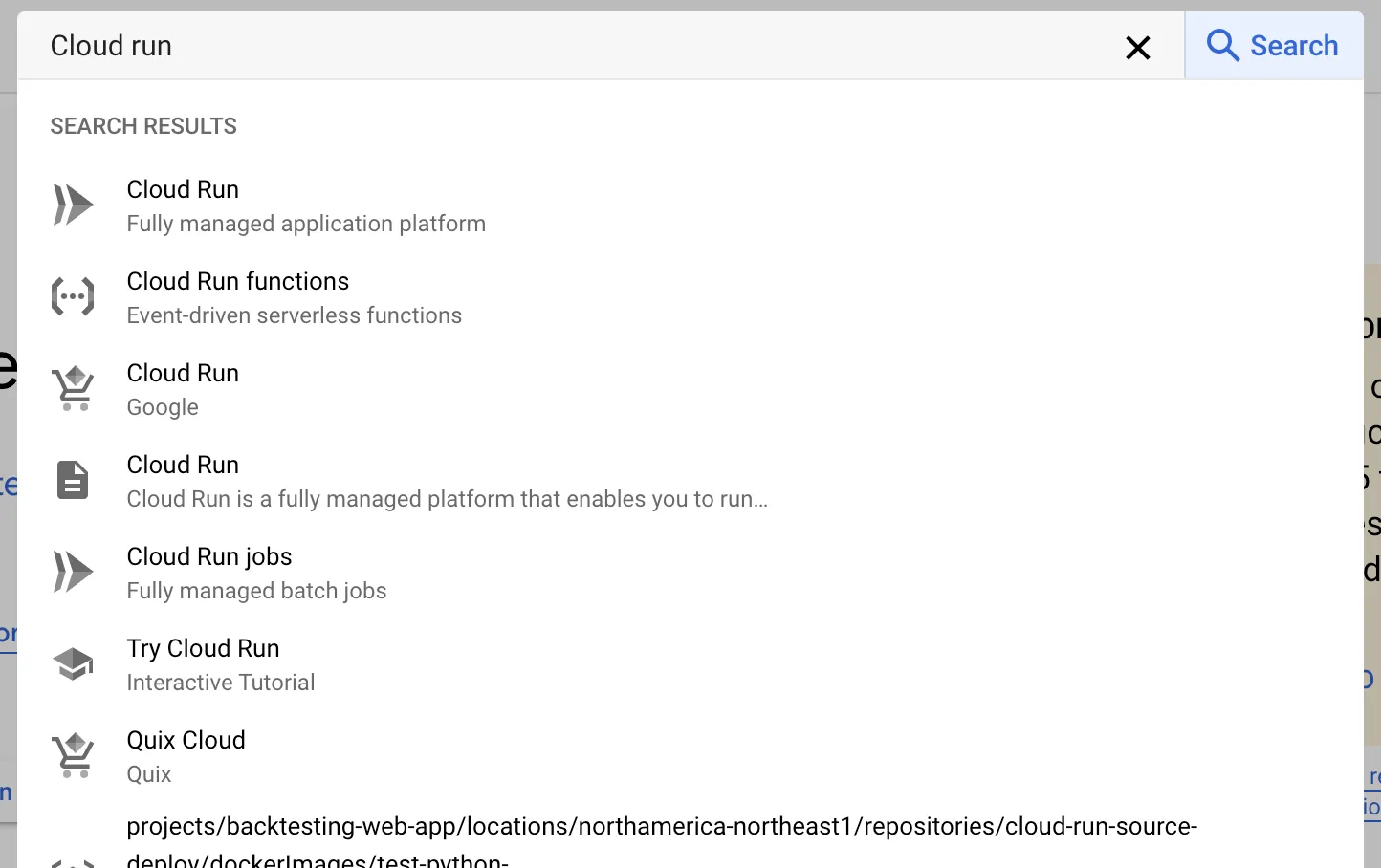1381x868 pixels.
Task: Click the Cloud Run jobs chevron icon
Action: pos(73,572)
